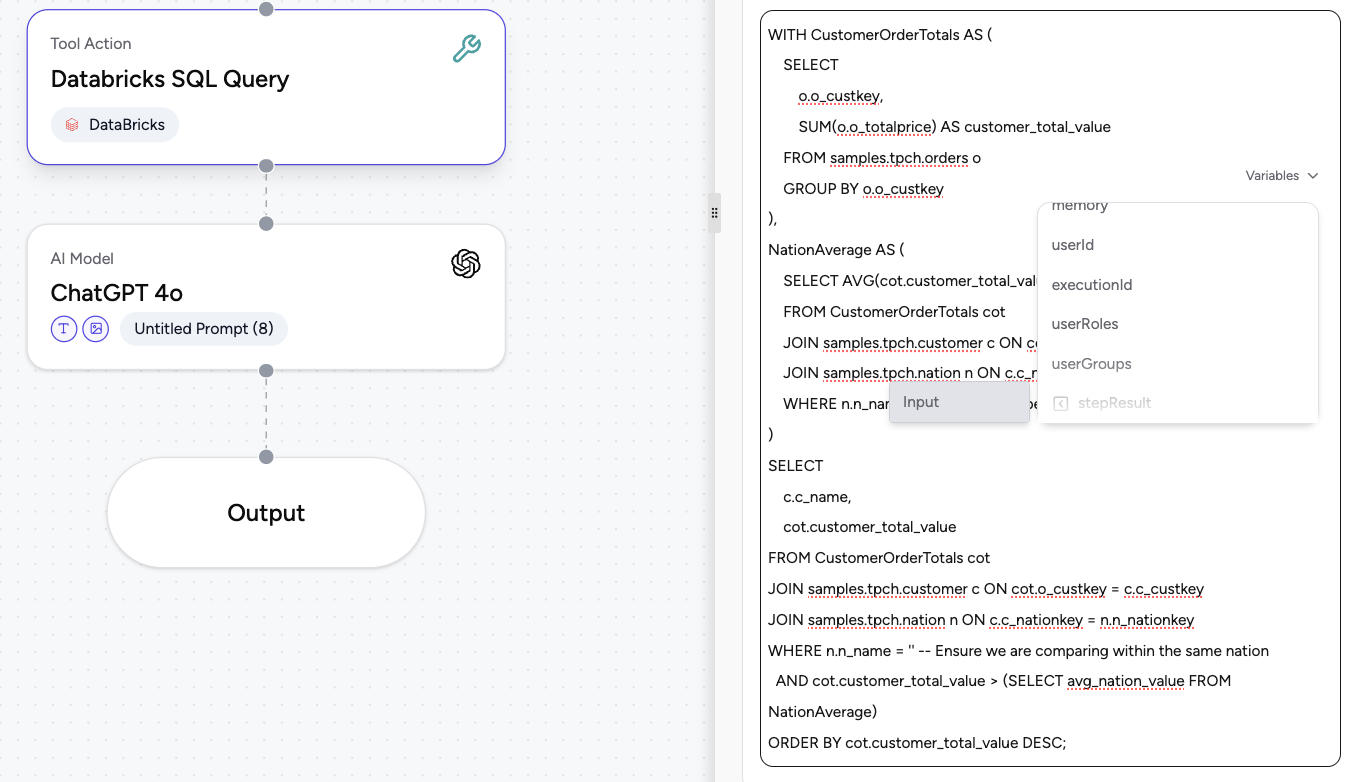
Task: Click the 'Tool Action' label
Action: coord(91,44)
